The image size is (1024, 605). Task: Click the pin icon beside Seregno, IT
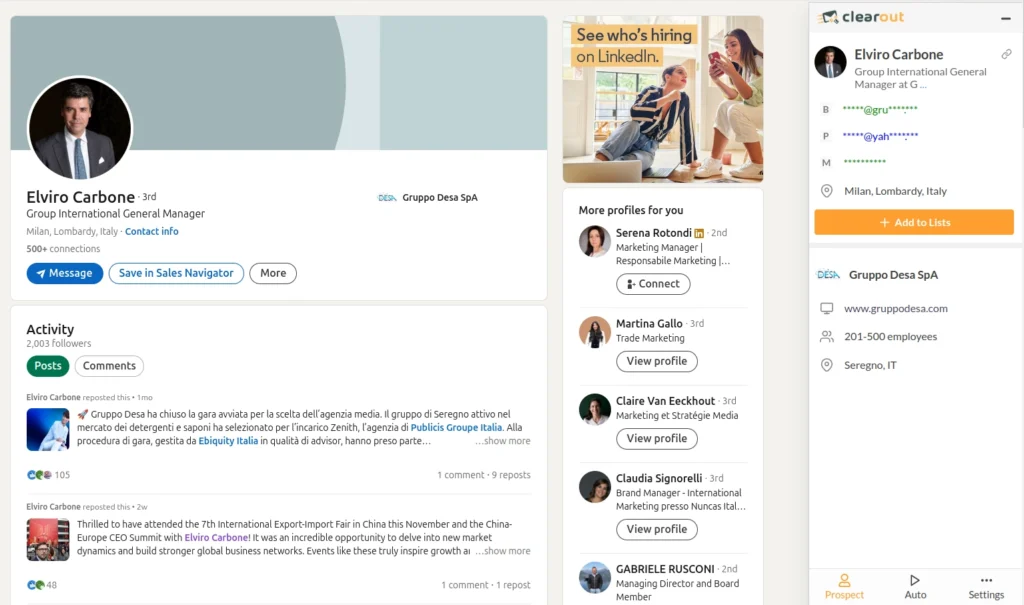(x=826, y=365)
